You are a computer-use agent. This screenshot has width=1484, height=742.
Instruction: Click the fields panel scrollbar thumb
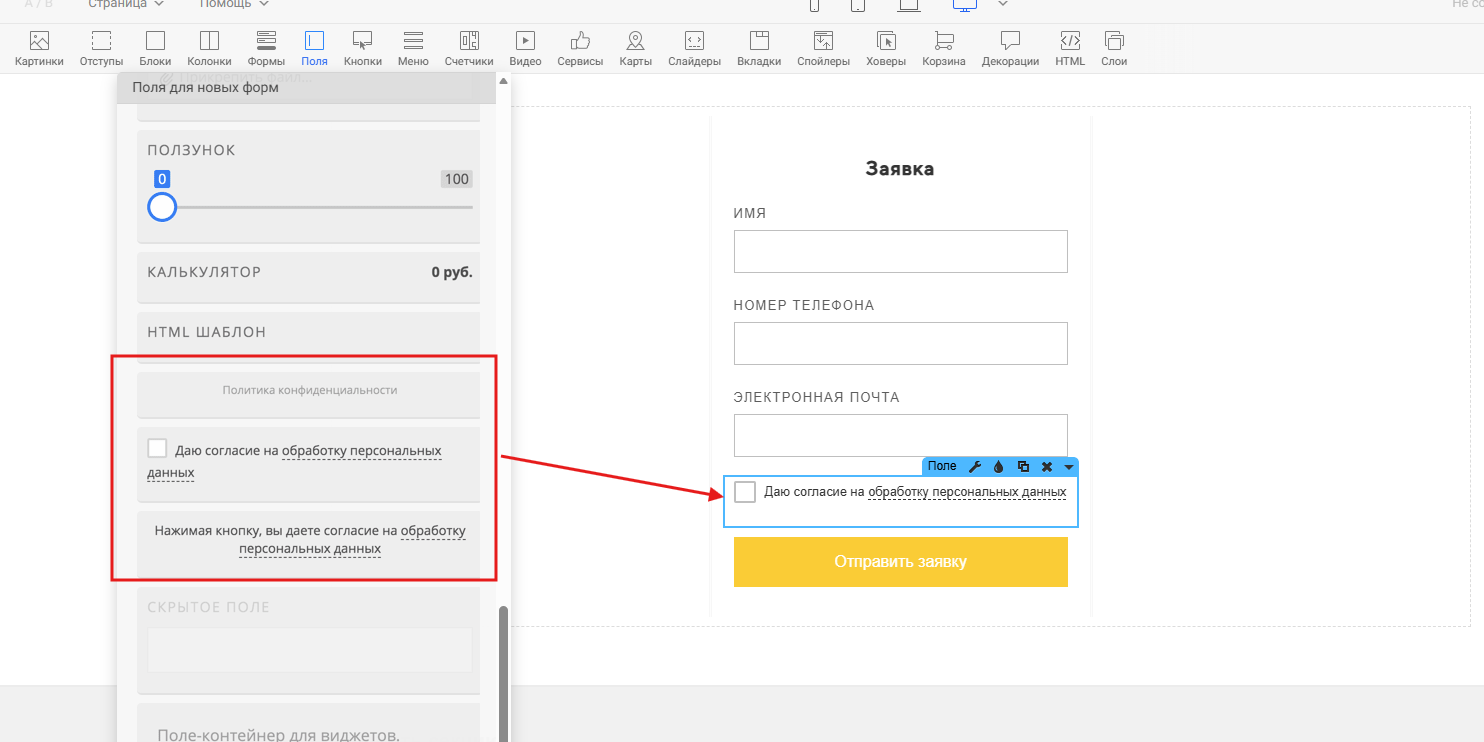click(x=504, y=672)
